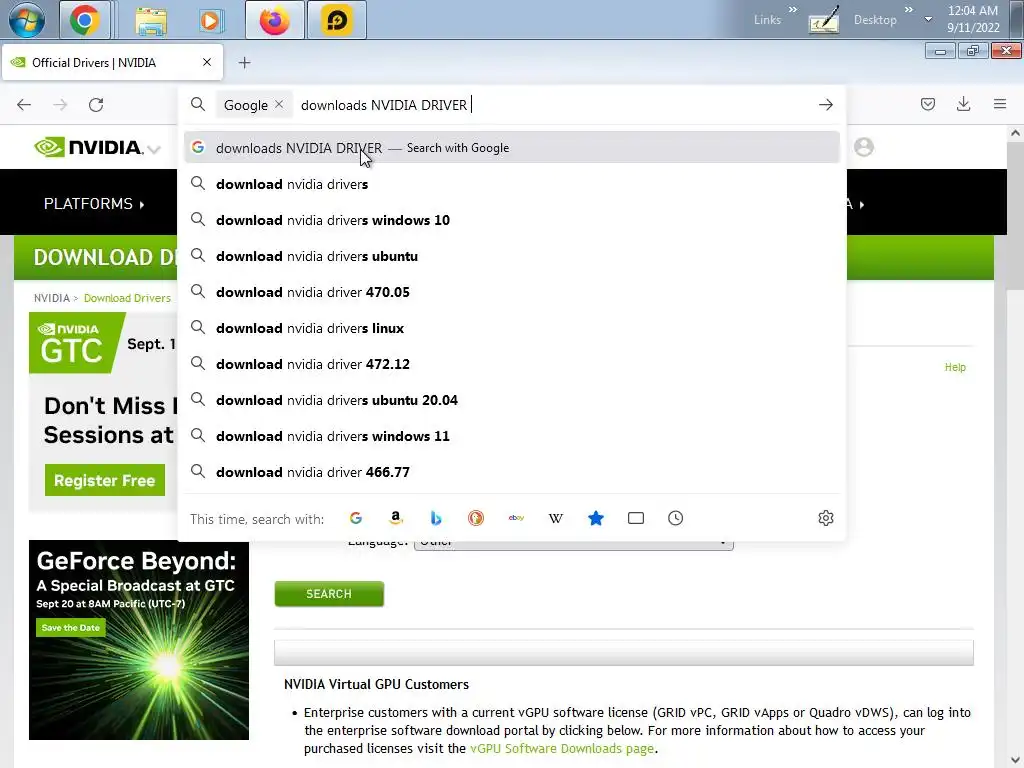The width and height of the screenshot is (1024, 768).
Task: Pick suggestion 'download nvidia driver 466.77'
Action: 511,472
